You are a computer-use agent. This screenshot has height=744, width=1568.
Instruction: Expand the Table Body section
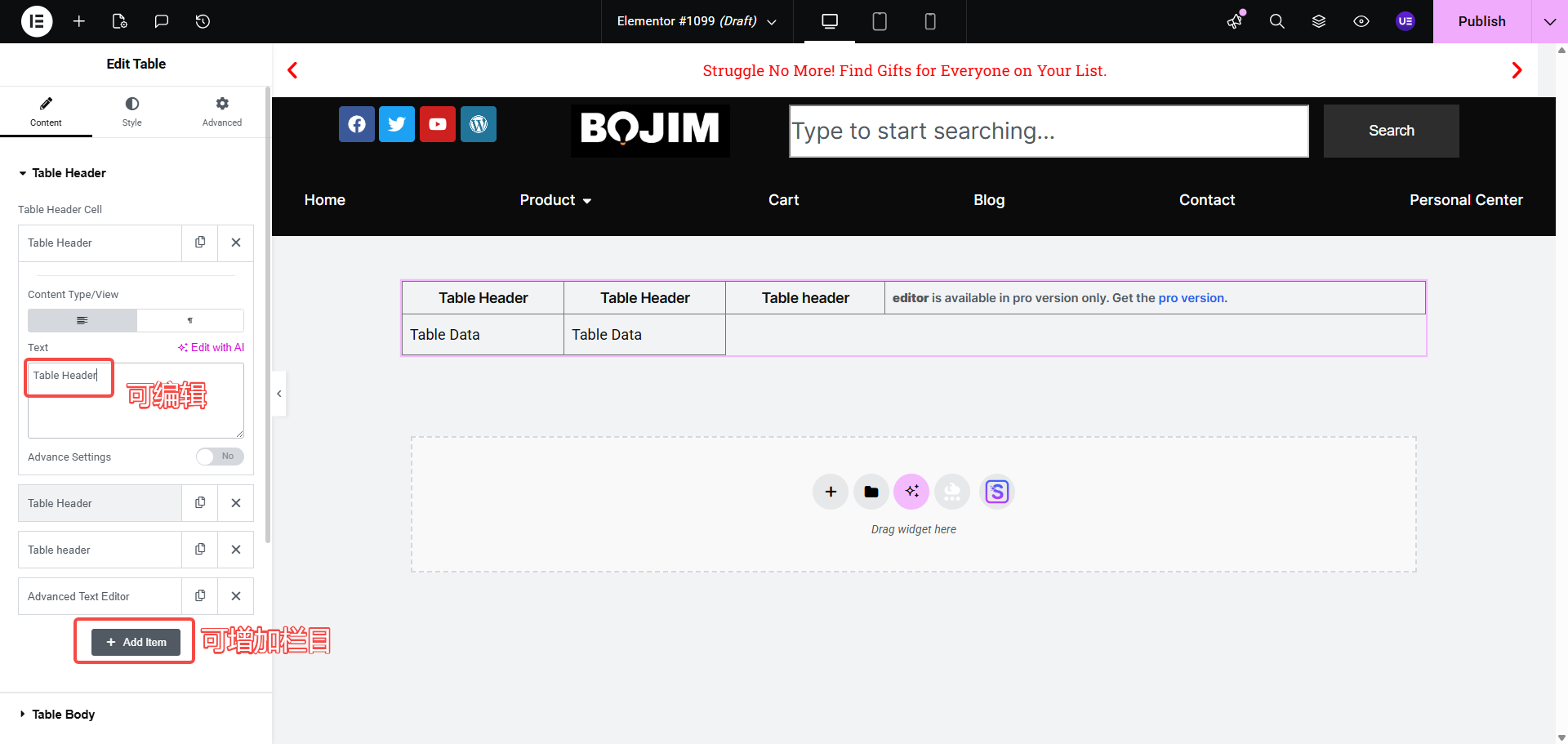point(63,715)
